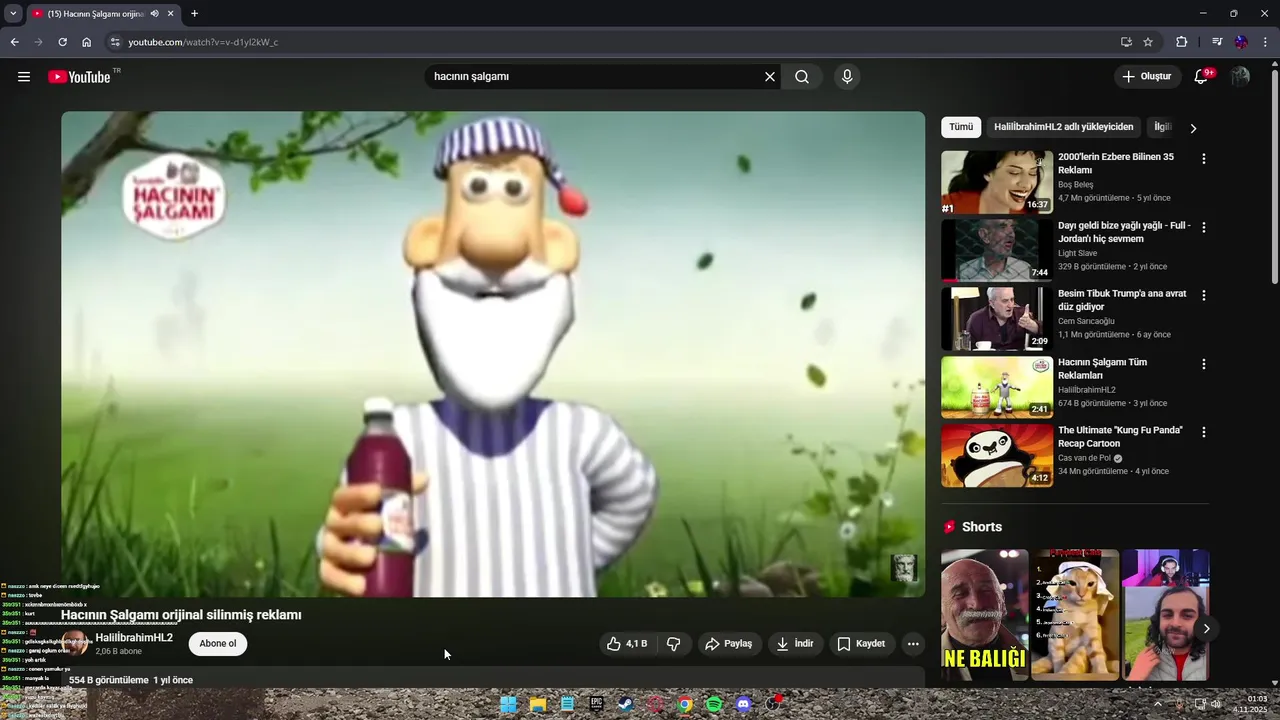Open a new browser tab

tap(194, 14)
